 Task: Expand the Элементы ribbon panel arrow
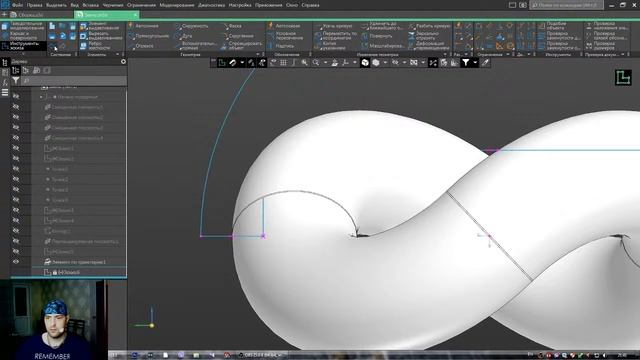point(118,54)
